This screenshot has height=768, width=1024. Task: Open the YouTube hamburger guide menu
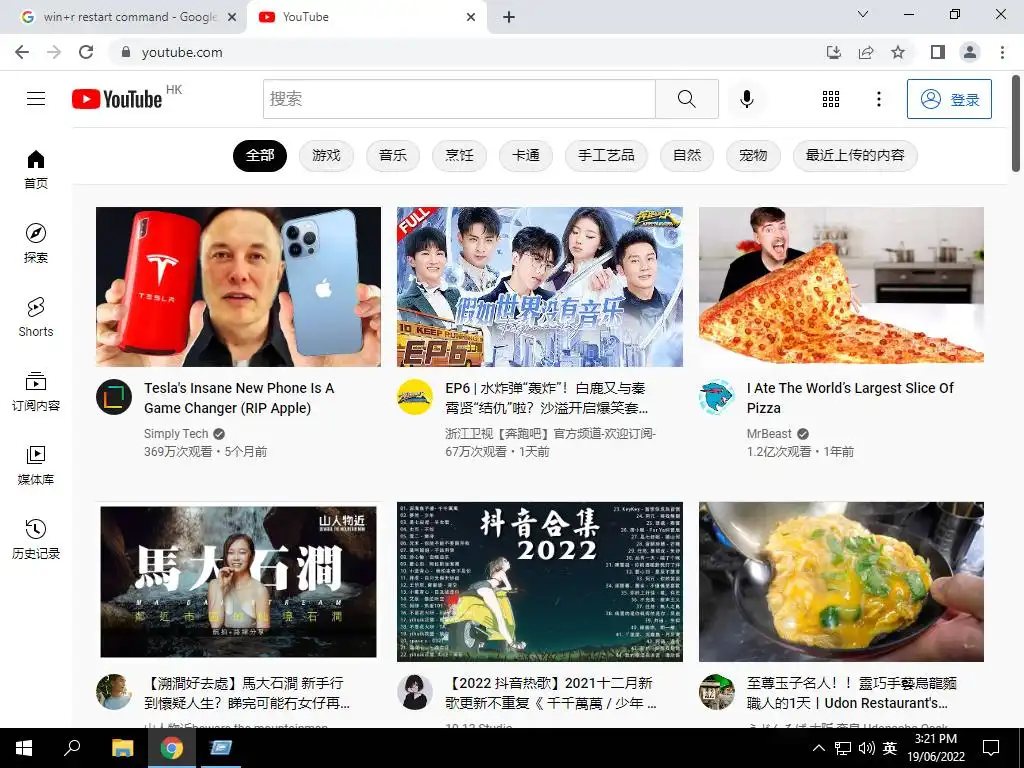point(36,99)
